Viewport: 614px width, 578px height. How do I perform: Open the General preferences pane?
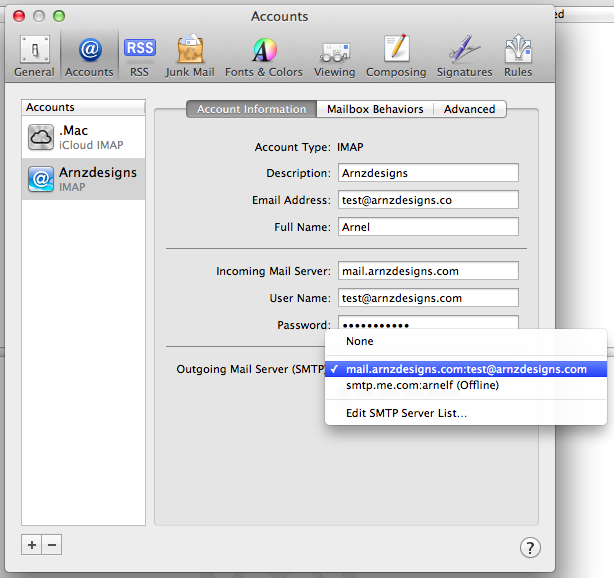coord(34,55)
